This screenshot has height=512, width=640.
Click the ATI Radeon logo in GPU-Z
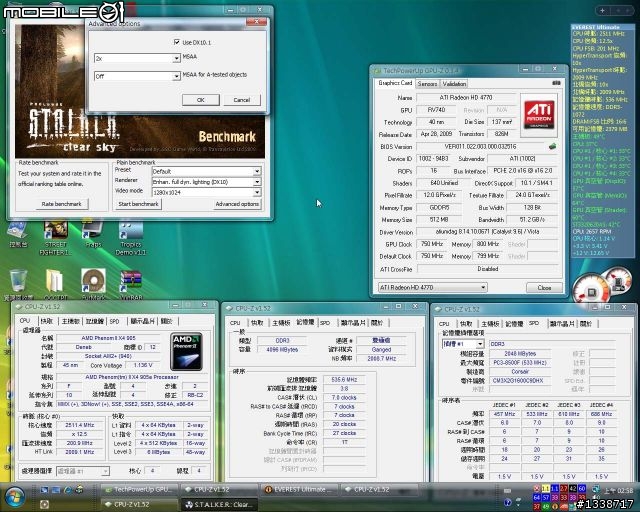[539, 114]
